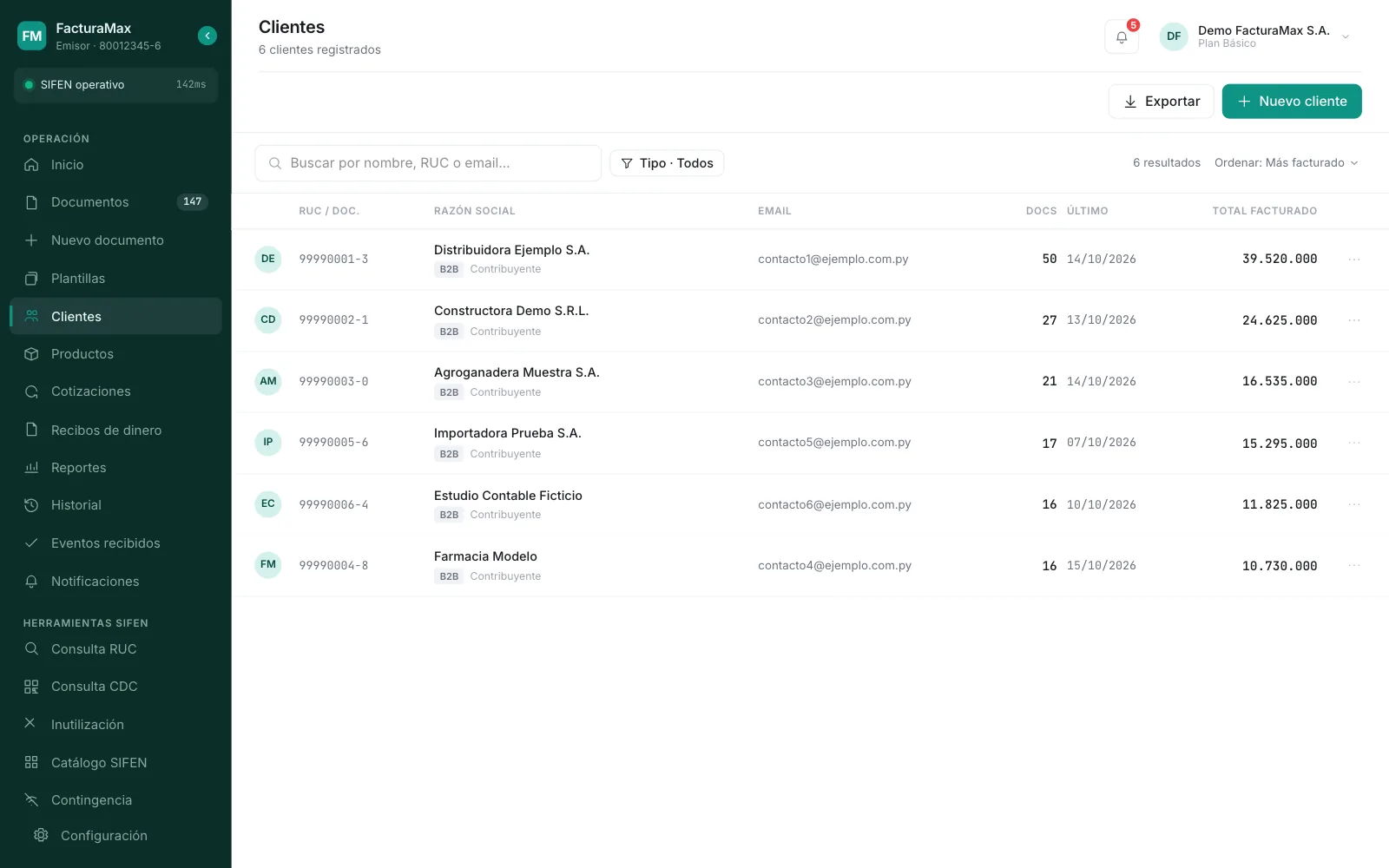This screenshot has width=1389, height=868.
Task: Open row actions for Constructora Demo S.R.L.
Action: (1353, 320)
